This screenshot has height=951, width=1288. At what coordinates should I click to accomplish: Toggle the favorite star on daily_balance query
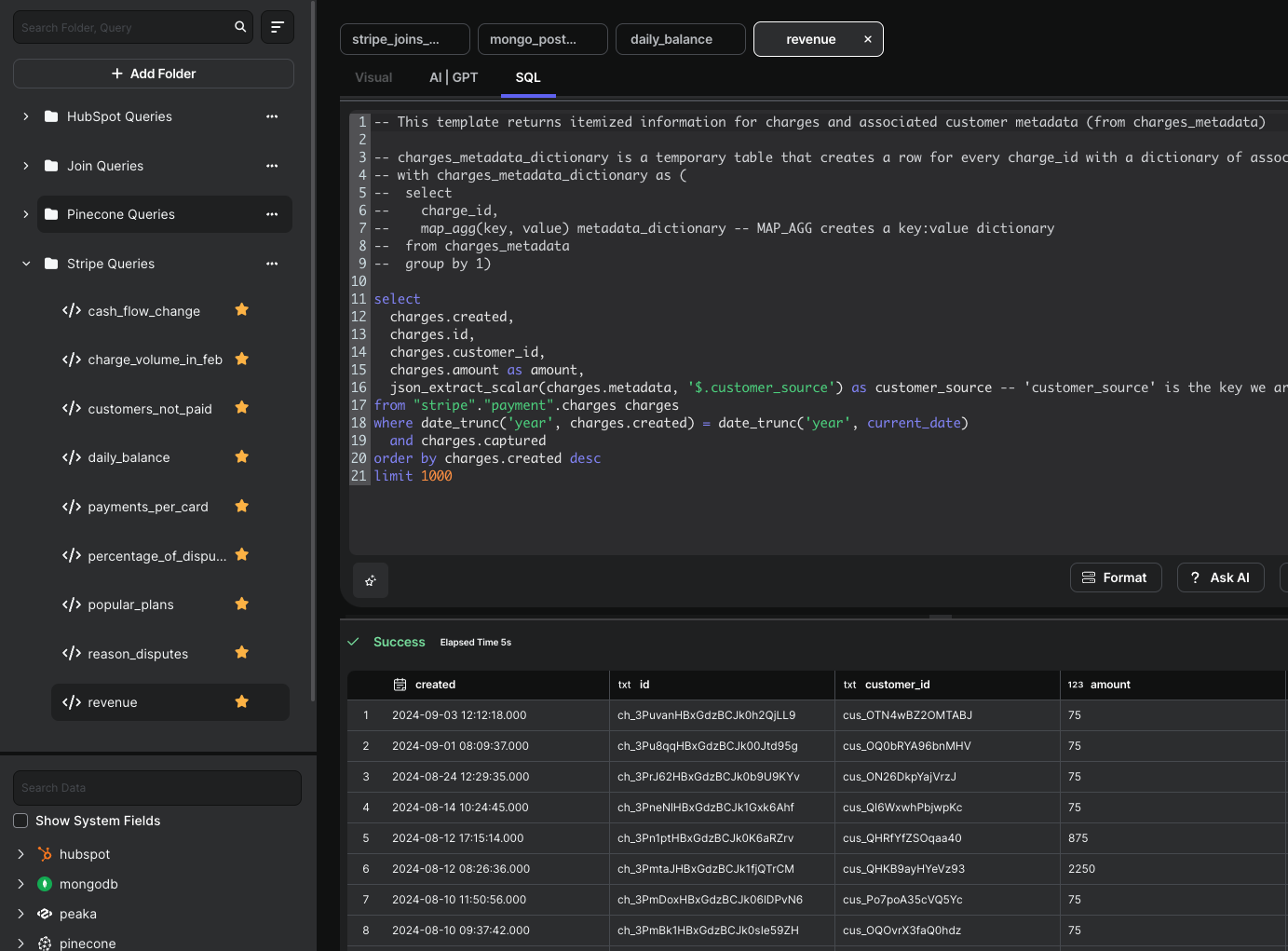click(242, 457)
